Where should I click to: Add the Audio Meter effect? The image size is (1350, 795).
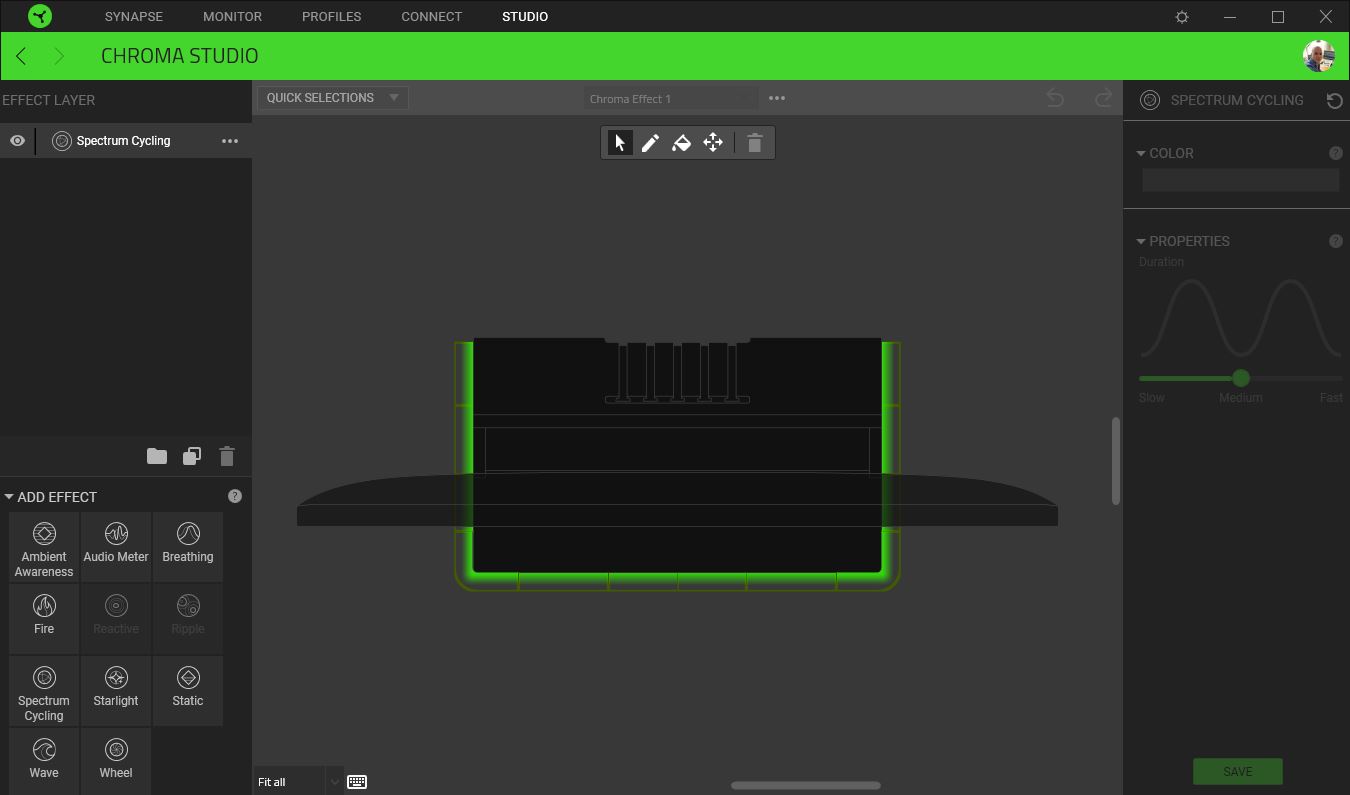click(116, 547)
